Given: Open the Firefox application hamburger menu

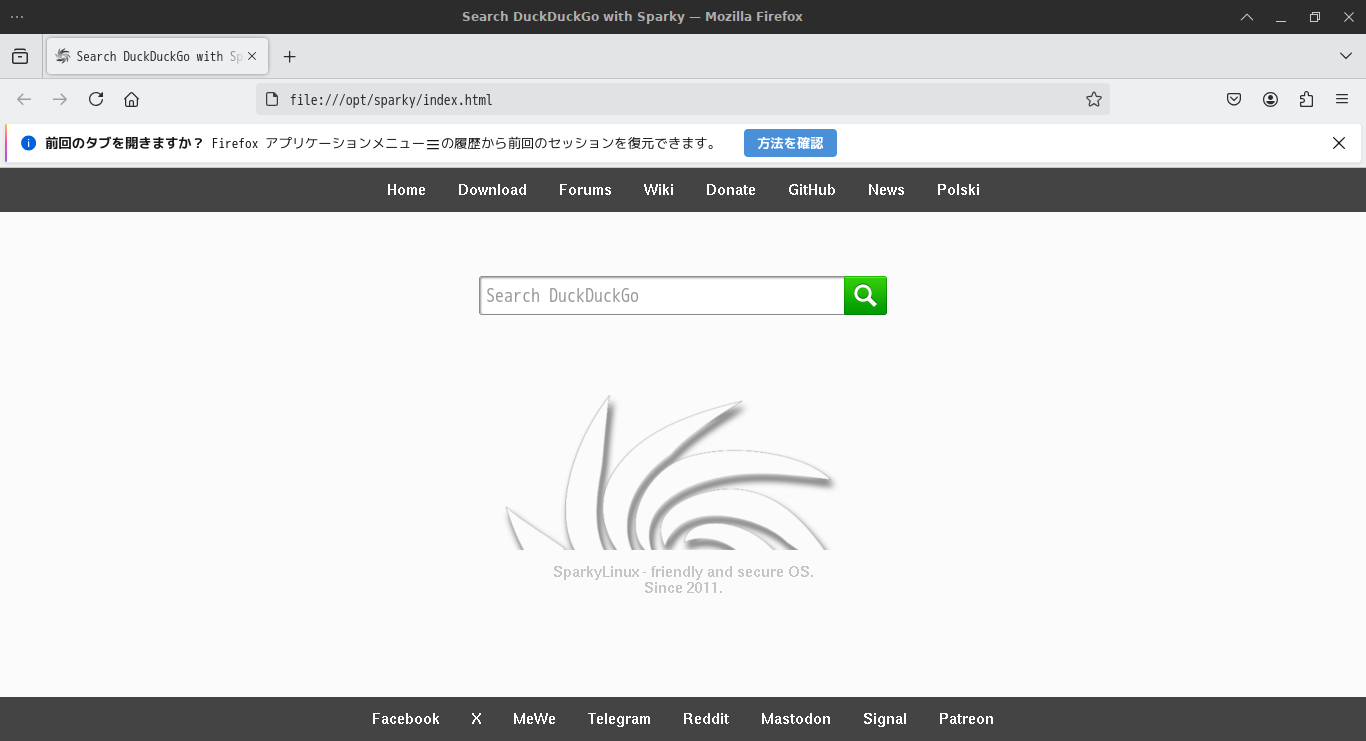Looking at the screenshot, I should click(1342, 99).
